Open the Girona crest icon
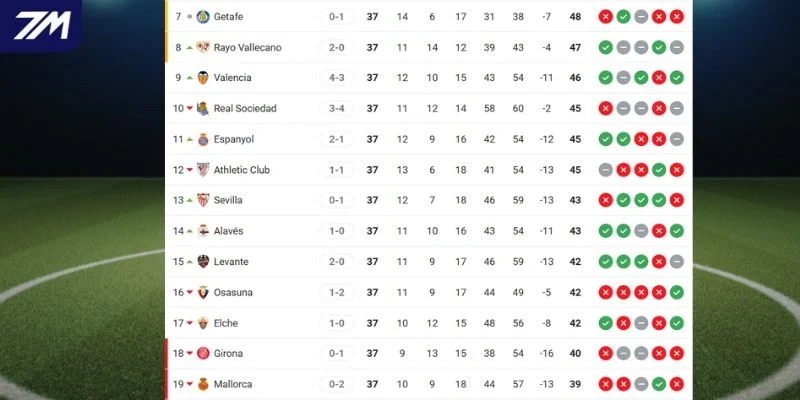This screenshot has width=800, height=400. (x=203, y=353)
